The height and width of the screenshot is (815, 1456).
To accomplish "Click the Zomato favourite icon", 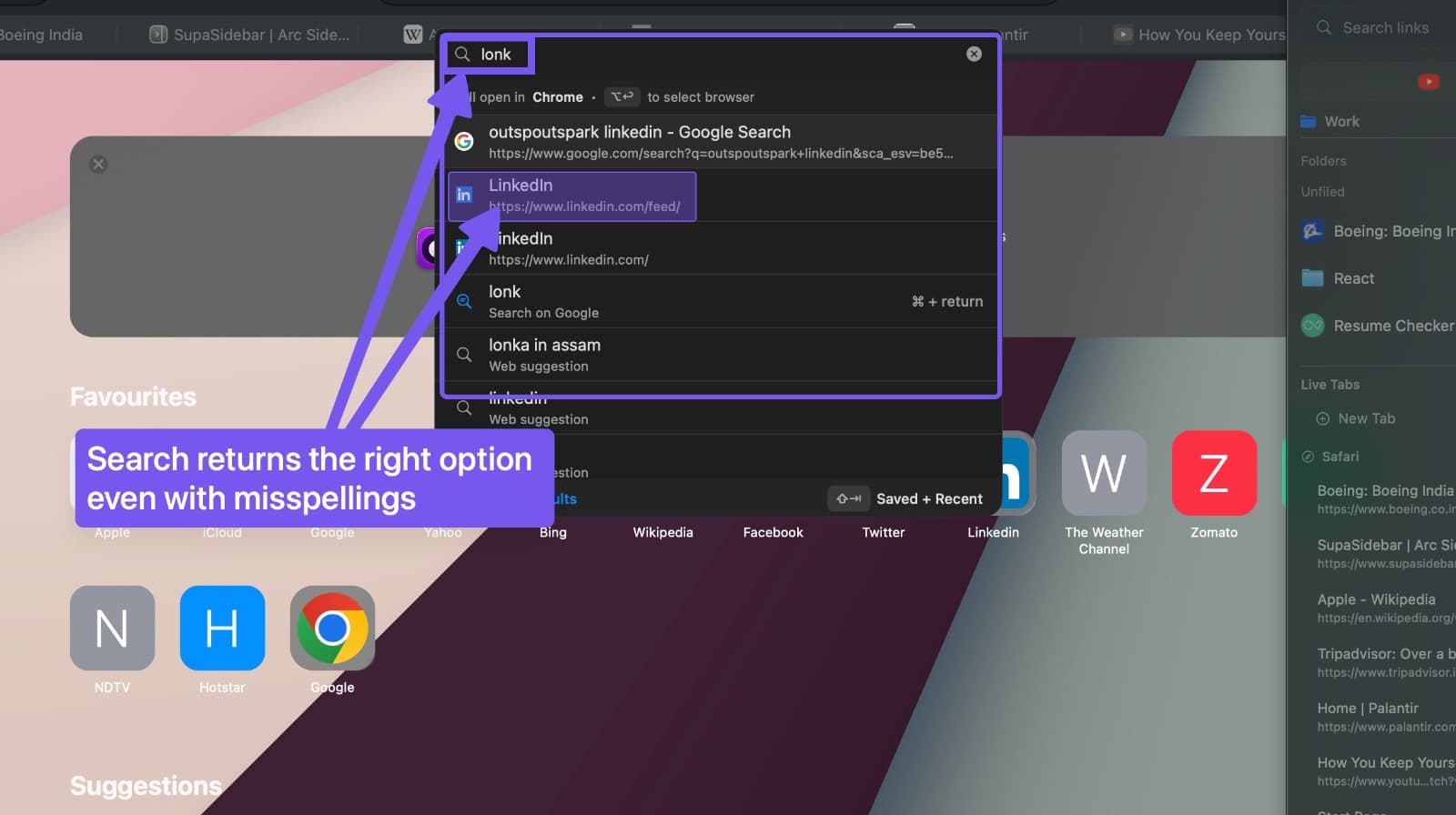I will [x=1214, y=474].
